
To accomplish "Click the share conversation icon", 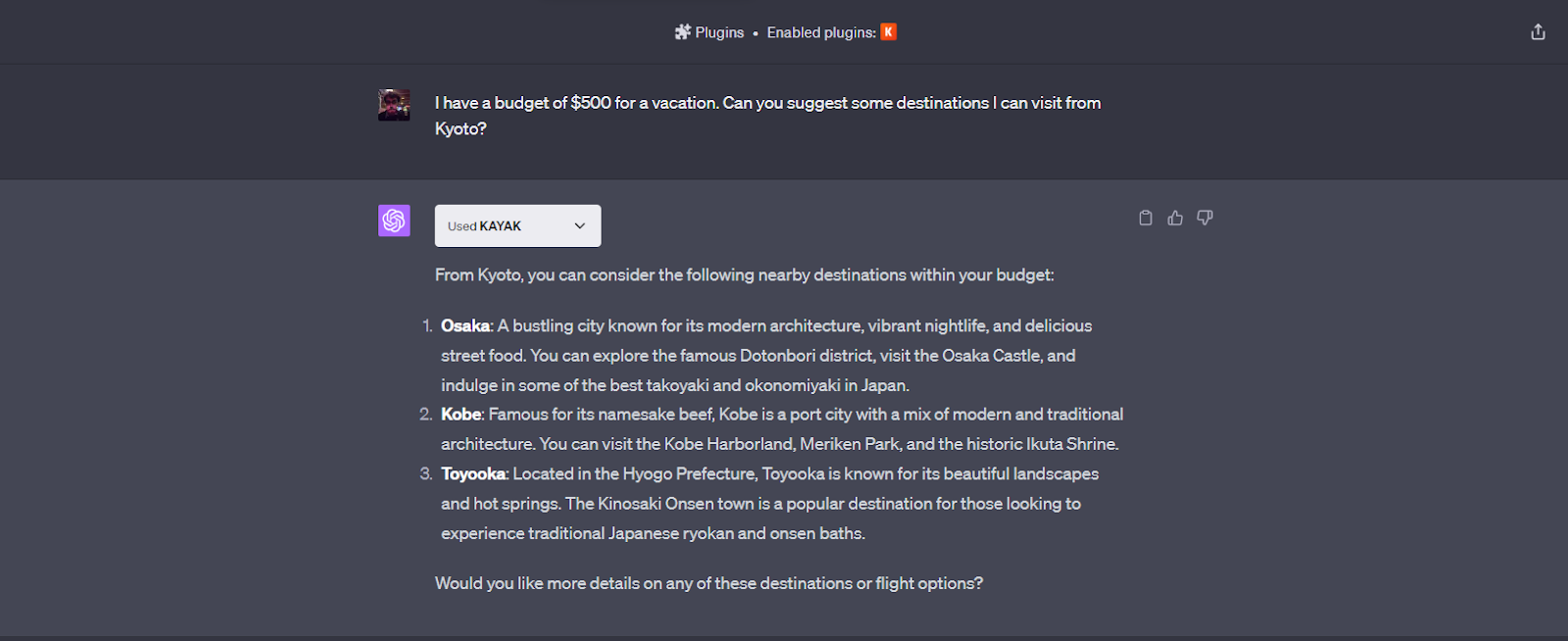I will [x=1538, y=32].
